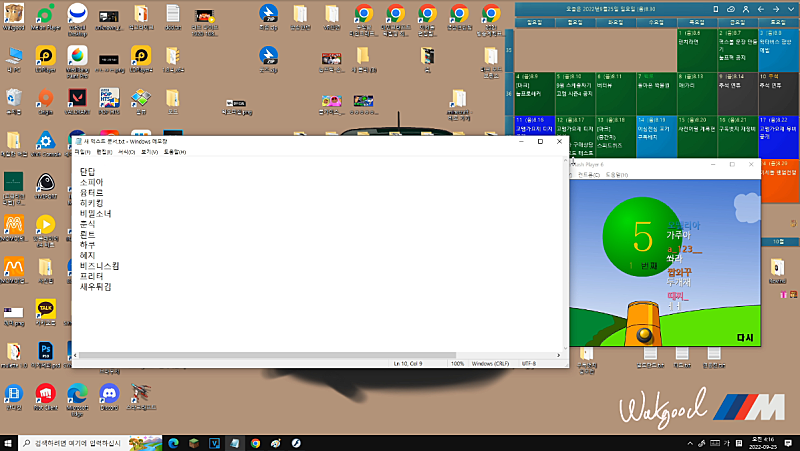Open the Microsoft Edge desktop shortcut

77,400
